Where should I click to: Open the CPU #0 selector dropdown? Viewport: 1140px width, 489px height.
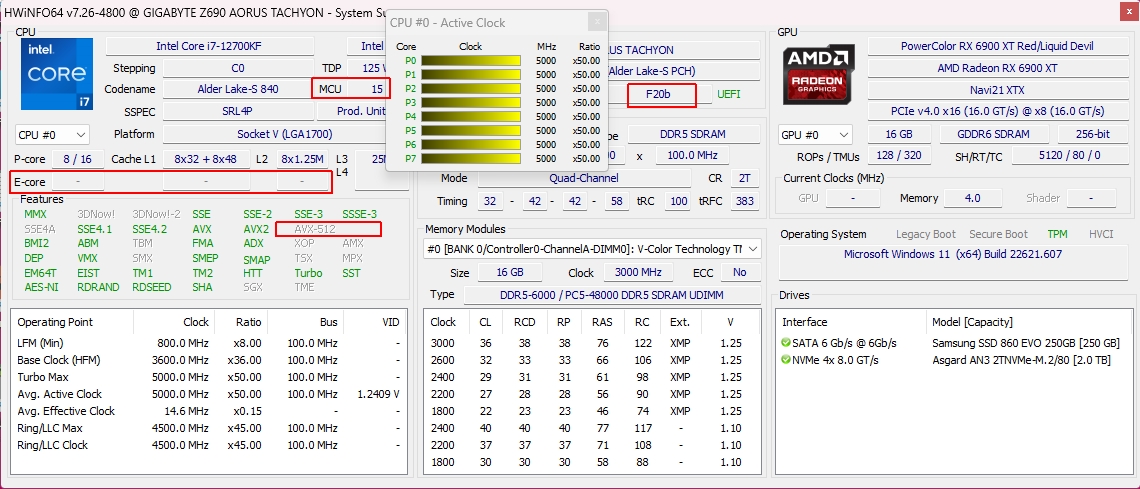(52, 135)
